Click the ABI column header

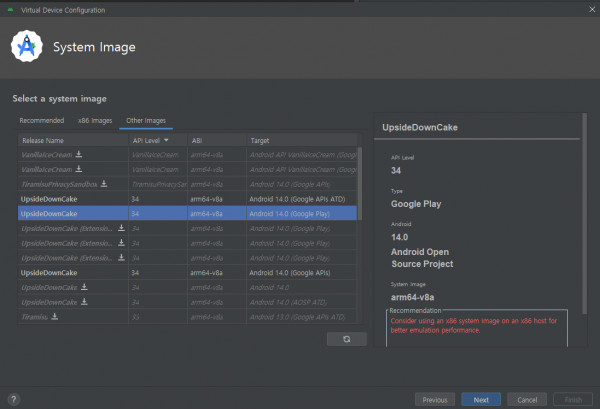(217, 140)
